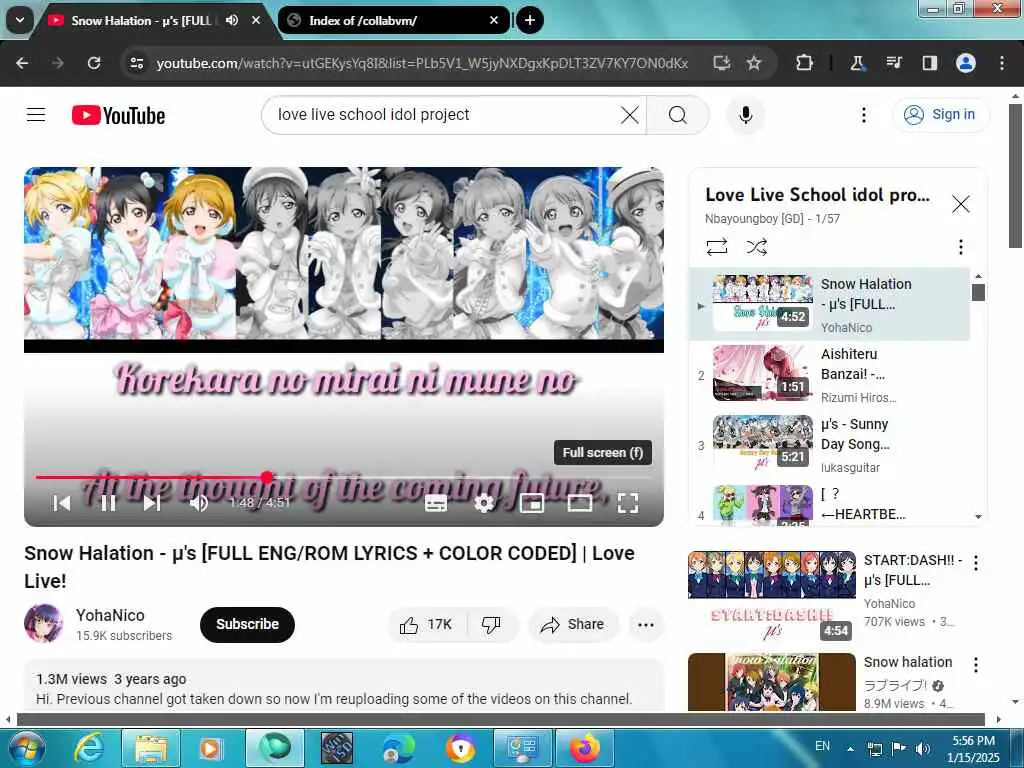Toggle the browser side panel

click(930, 63)
